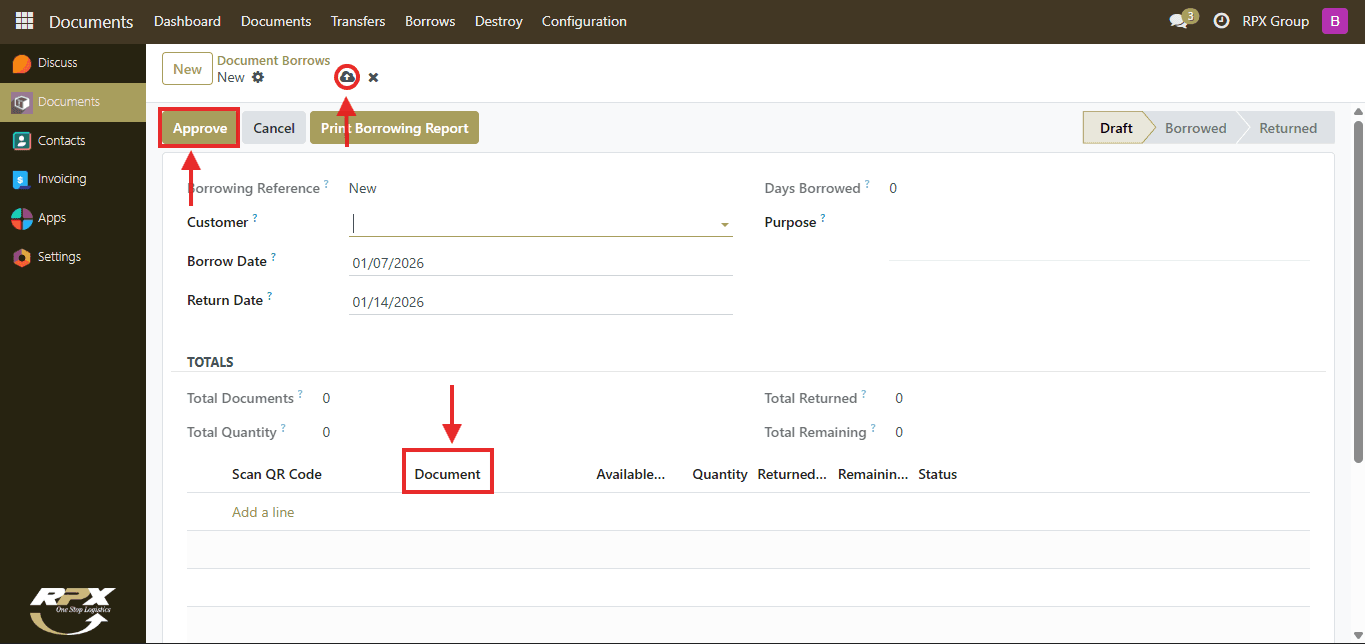Expand the Customer dropdown arrow
This screenshot has width=1365, height=644.
click(x=725, y=225)
